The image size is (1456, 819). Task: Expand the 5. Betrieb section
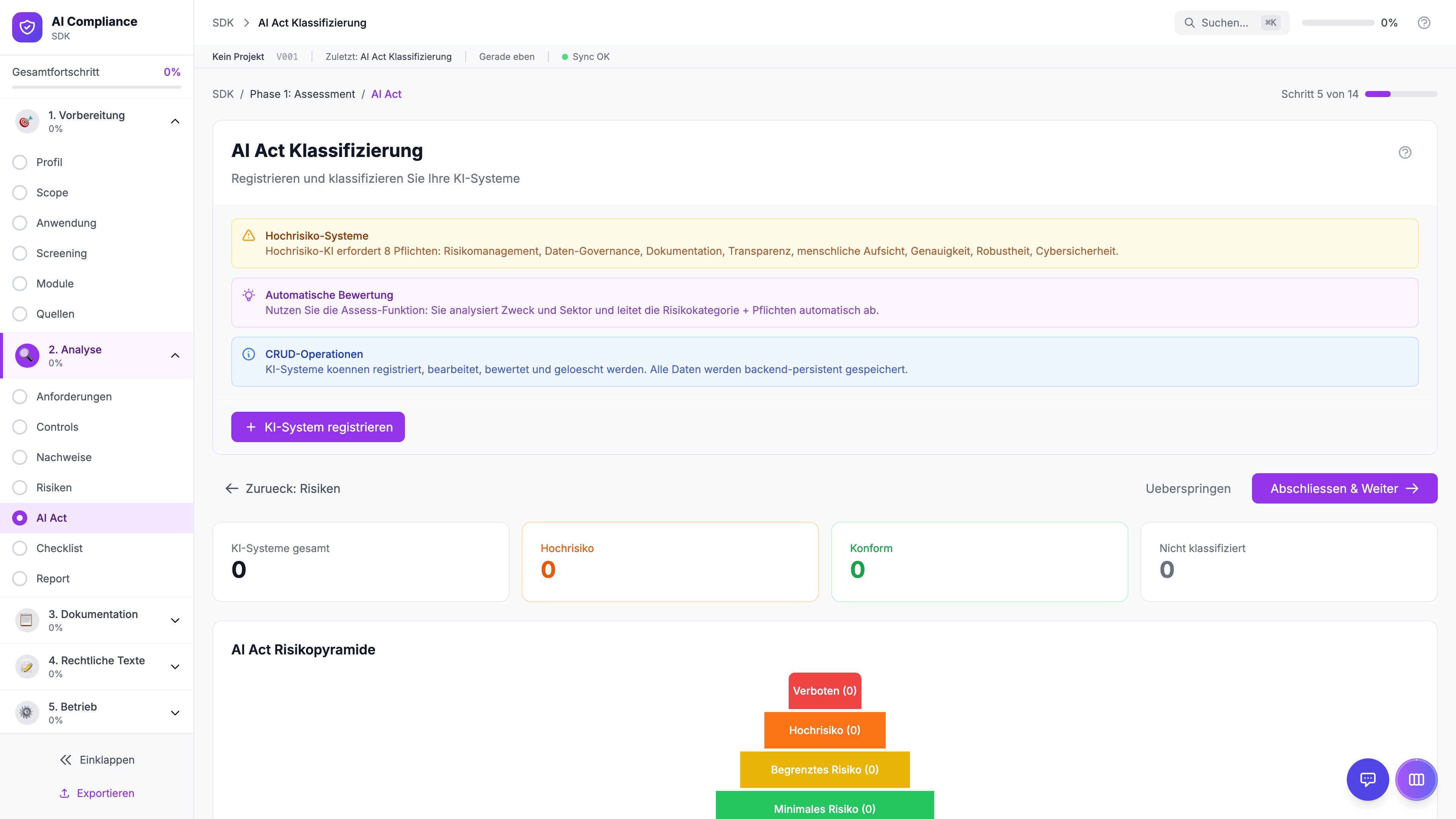click(x=175, y=713)
